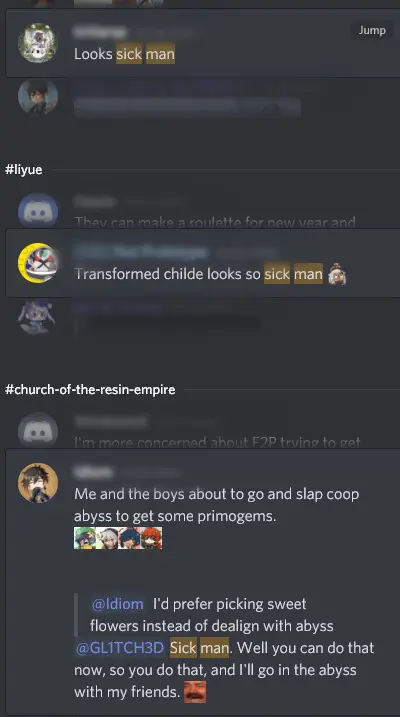Click default Discord avatar under #church-of-the-resin-empire
Viewport: 400px width, 717px height.
pos(37,430)
